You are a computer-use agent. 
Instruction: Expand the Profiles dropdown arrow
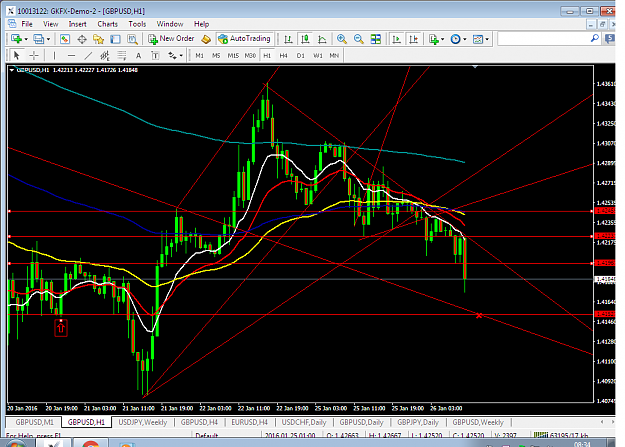48,39
